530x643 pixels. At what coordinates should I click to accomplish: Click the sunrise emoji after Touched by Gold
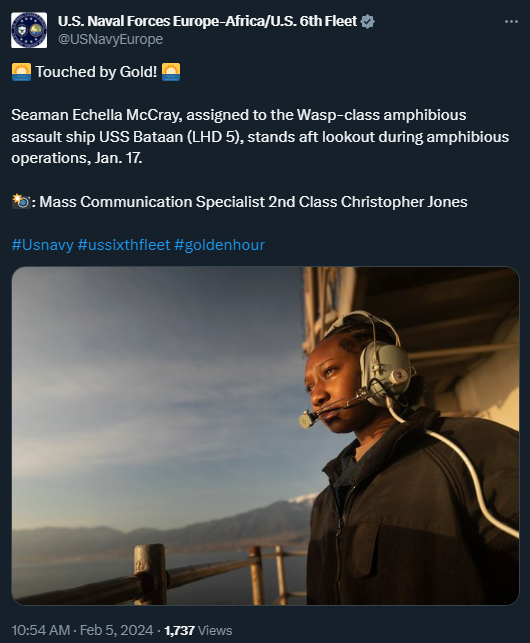click(x=171, y=72)
